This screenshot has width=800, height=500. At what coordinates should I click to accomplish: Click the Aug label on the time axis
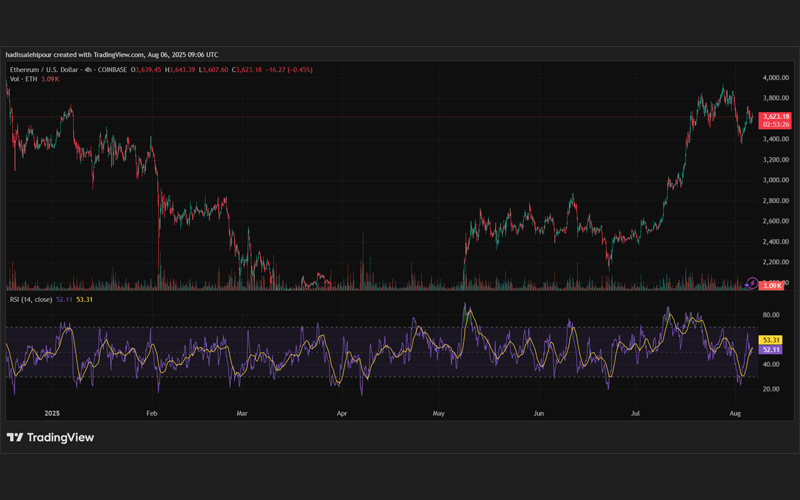click(x=735, y=413)
